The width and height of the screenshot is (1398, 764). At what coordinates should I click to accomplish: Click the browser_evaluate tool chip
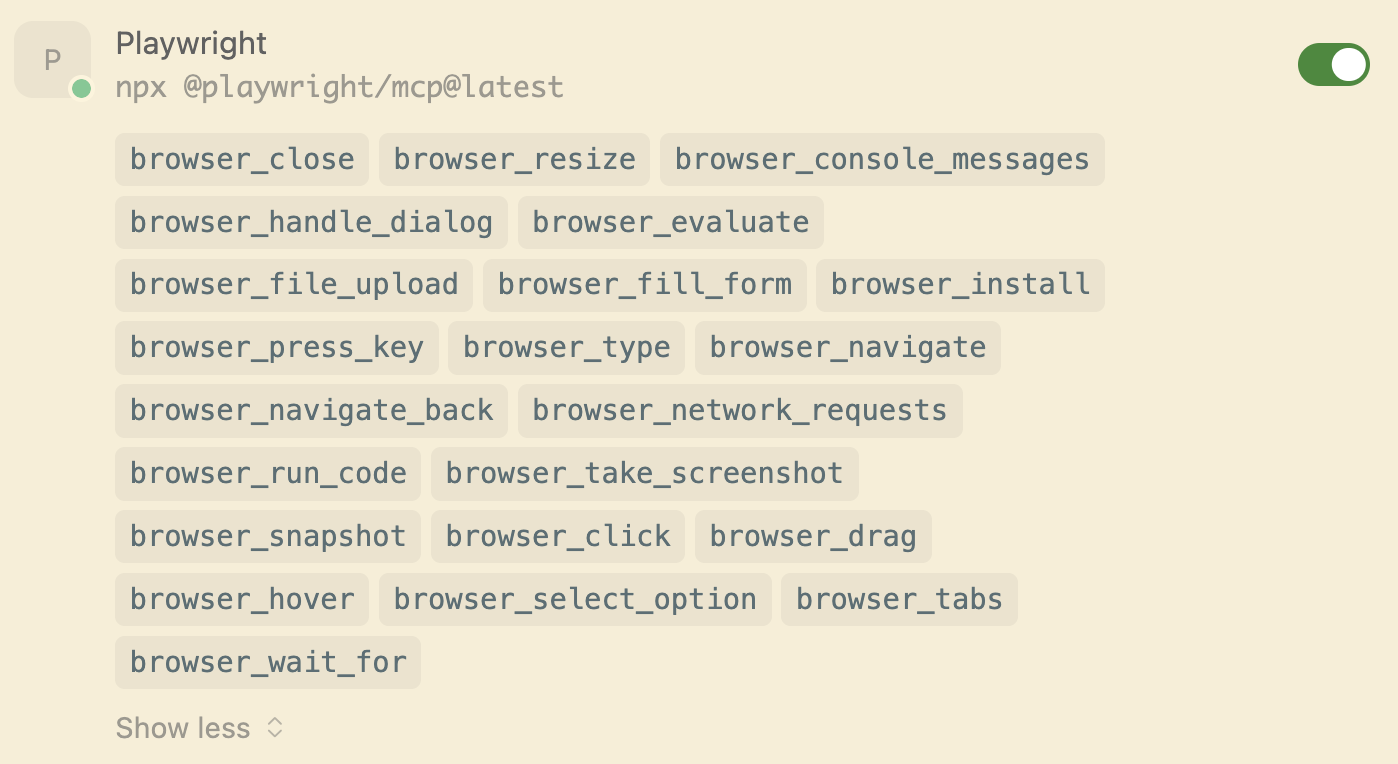pos(670,222)
